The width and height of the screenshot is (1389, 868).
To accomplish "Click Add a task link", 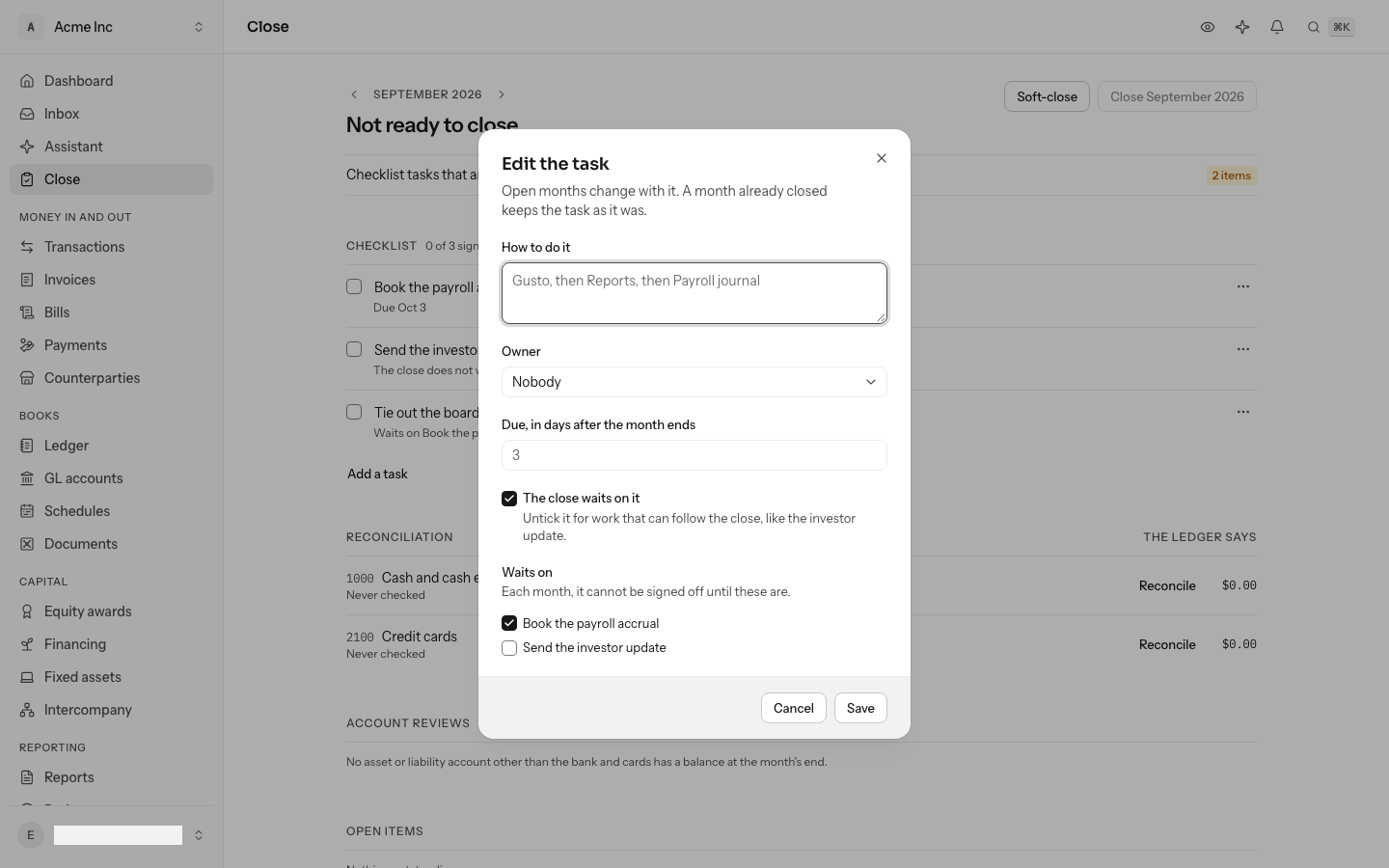I will tap(377, 474).
